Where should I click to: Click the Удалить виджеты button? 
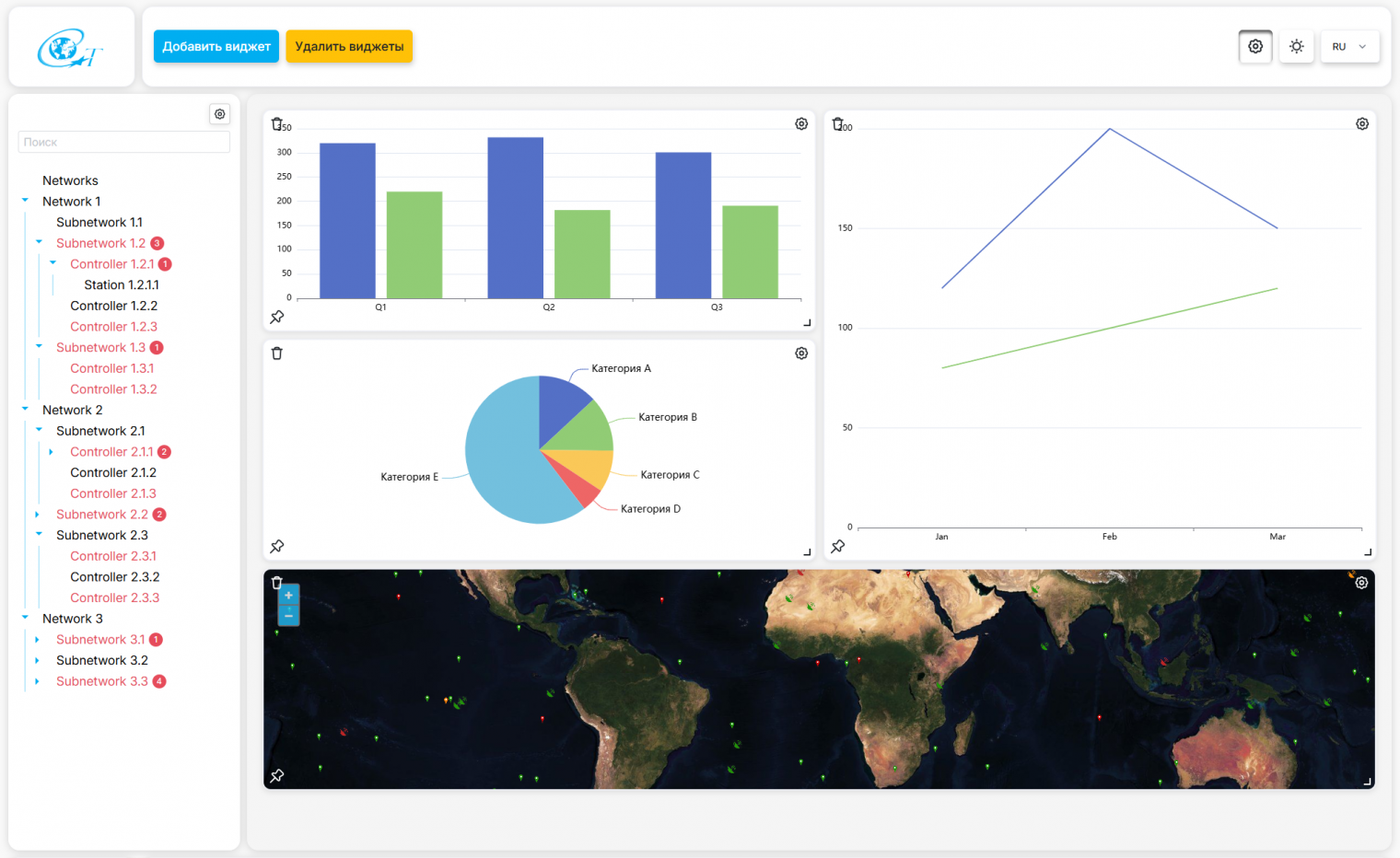click(x=349, y=46)
